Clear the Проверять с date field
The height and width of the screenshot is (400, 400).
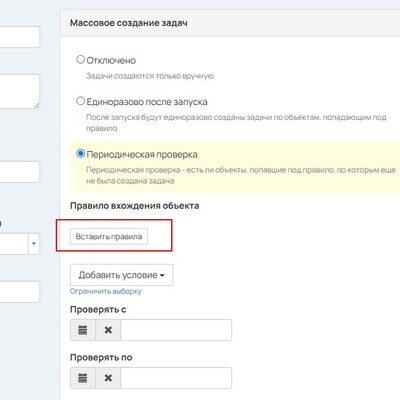[x=108, y=330]
